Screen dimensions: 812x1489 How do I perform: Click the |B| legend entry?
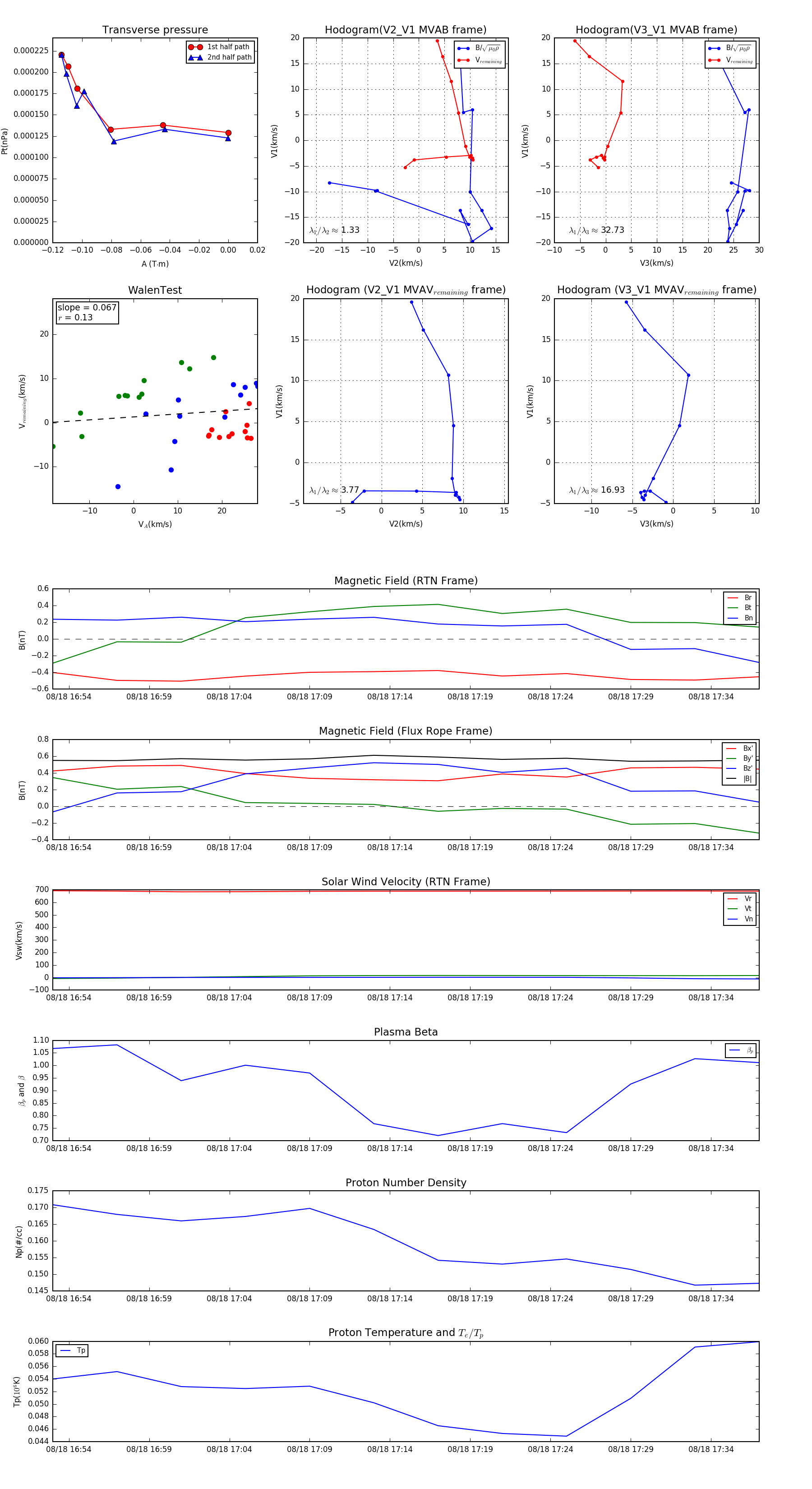coord(740,779)
